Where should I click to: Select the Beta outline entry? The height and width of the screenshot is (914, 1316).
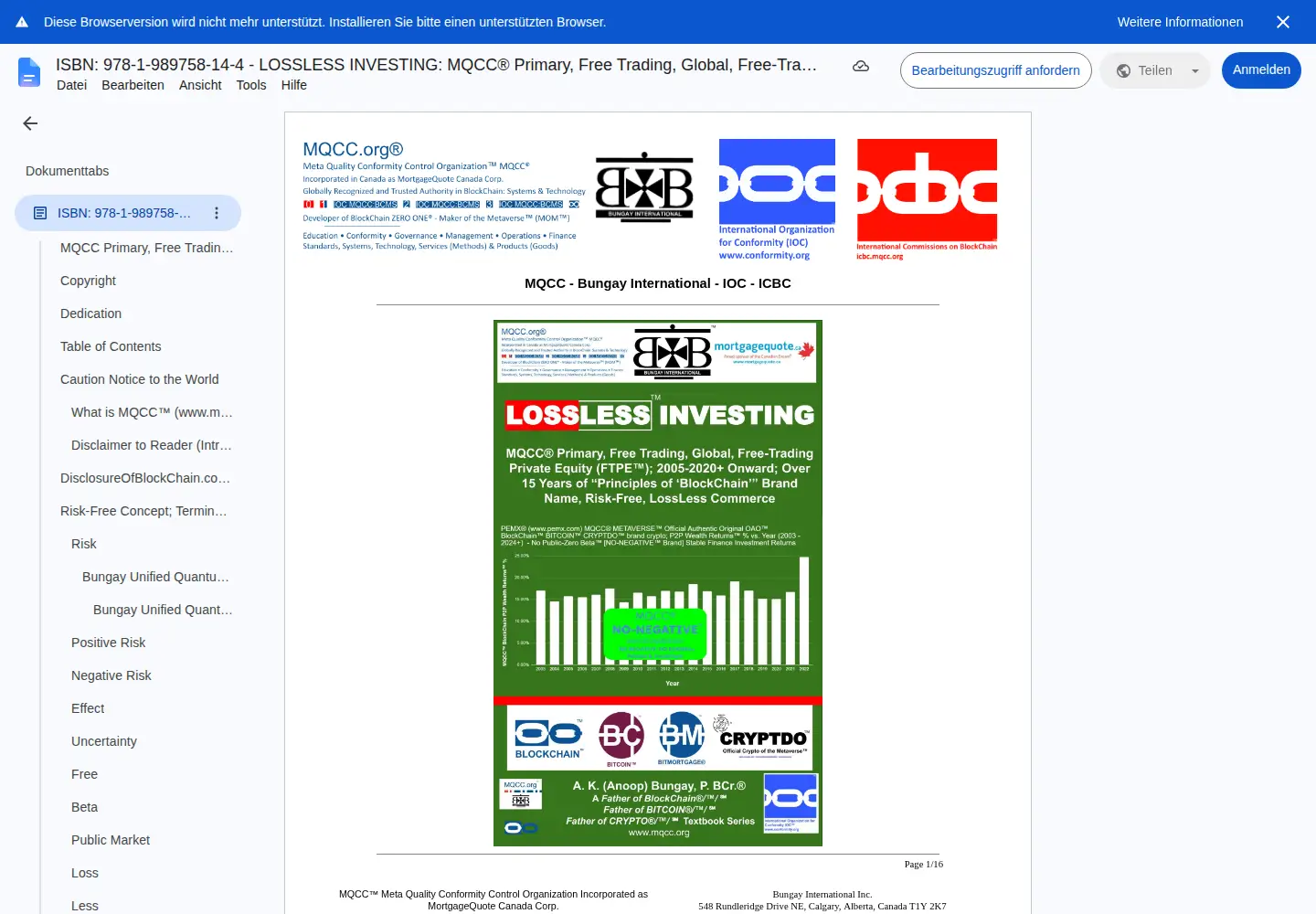point(84,807)
